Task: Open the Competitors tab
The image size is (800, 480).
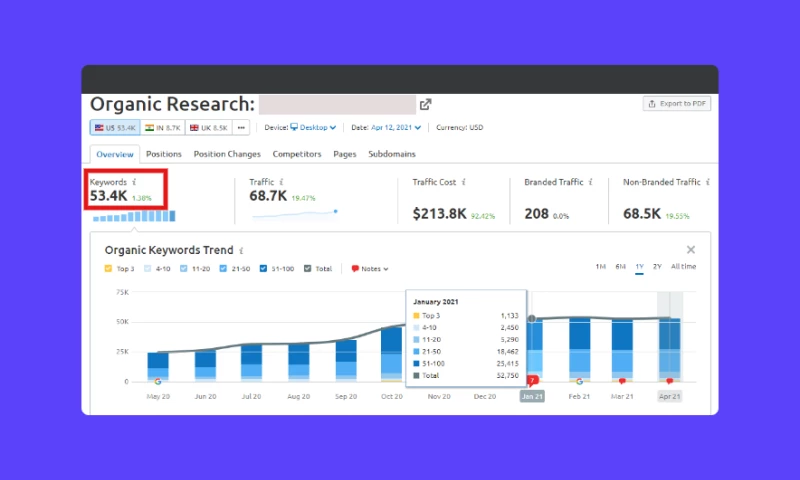Action: click(x=297, y=154)
